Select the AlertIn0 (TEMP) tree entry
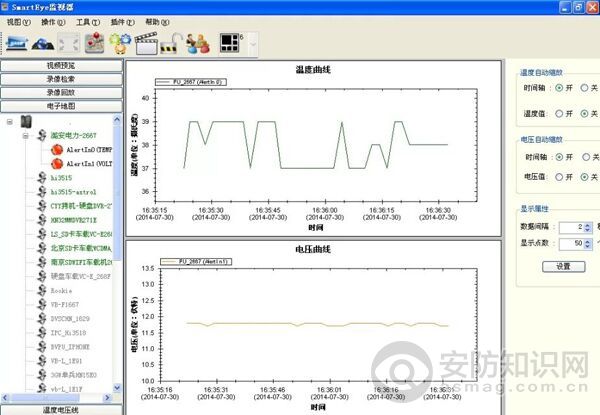This screenshot has height=415, width=600. pyautogui.click(x=89, y=150)
